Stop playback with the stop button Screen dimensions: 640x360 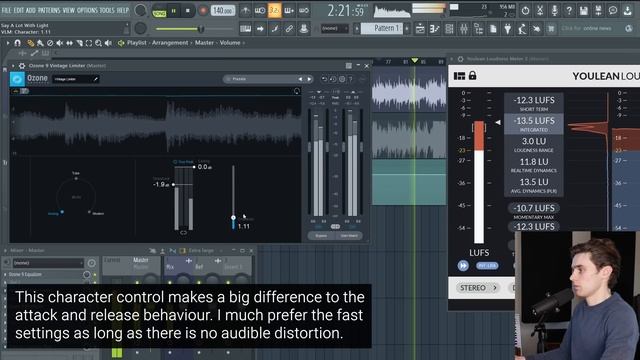[188, 11]
